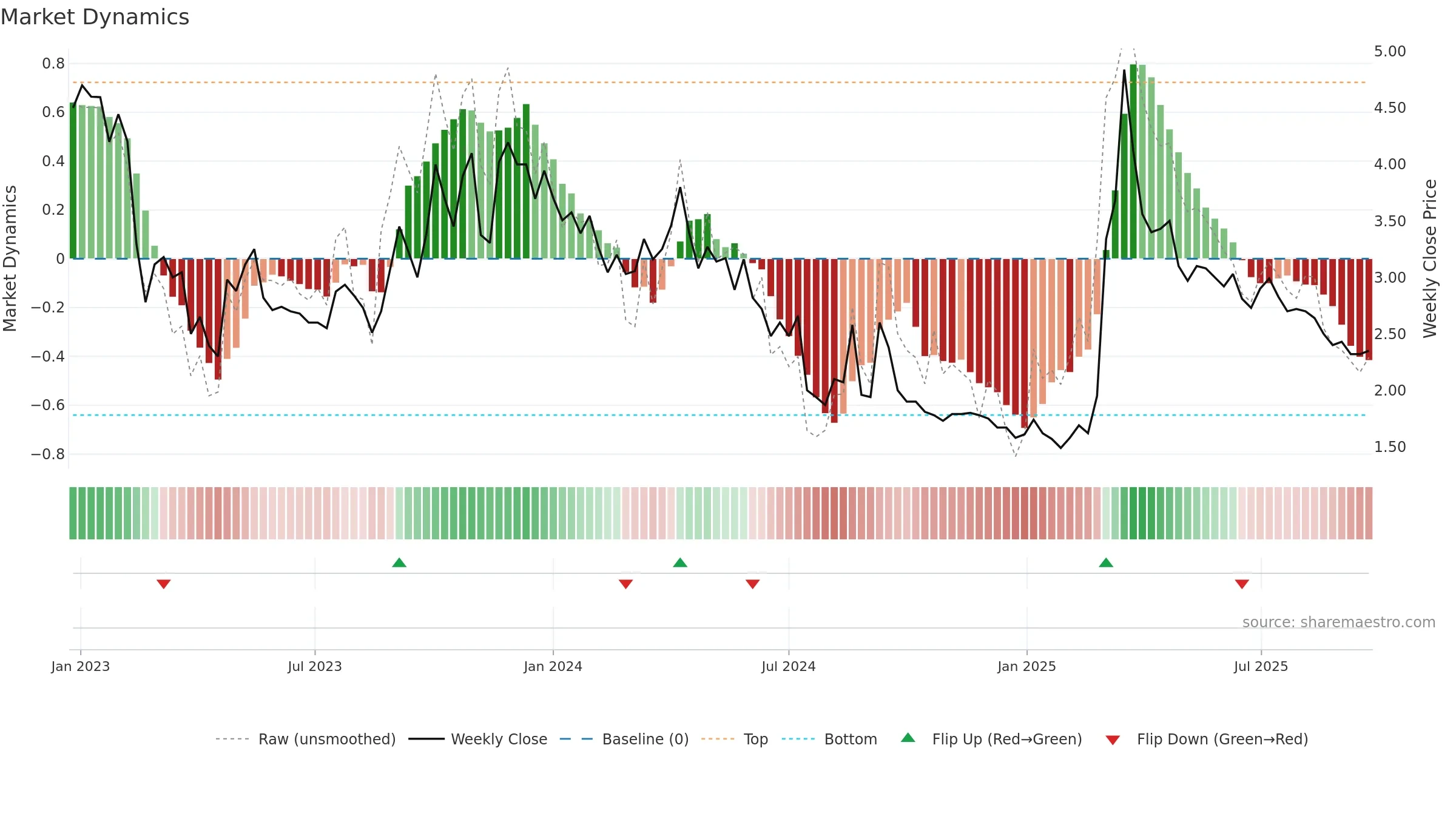
Task: Click the green flip-up marker near April 2024
Action: tap(680, 562)
